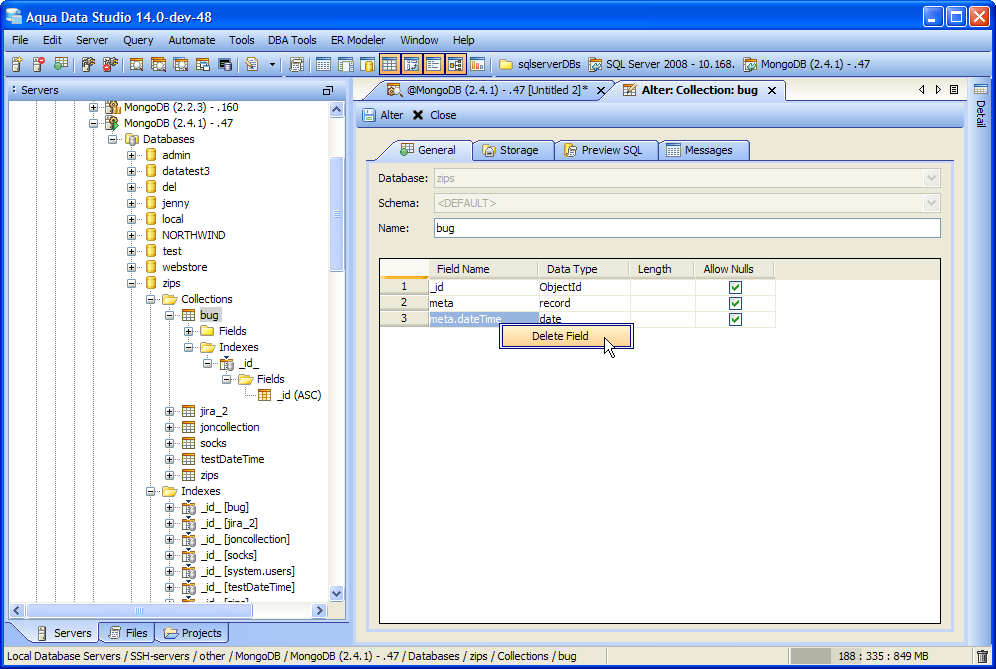This screenshot has height=669, width=996.
Task: Click the script editor pencil icon
Action: tap(252, 64)
